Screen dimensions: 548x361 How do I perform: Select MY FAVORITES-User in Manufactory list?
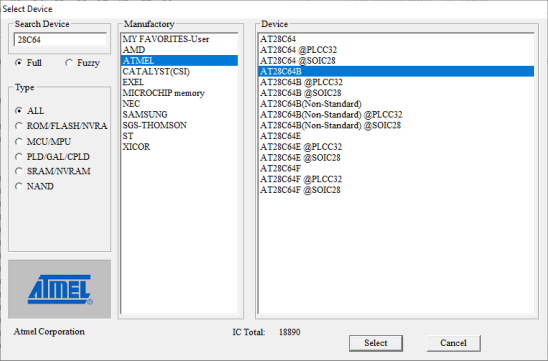click(x=180, y=39)
